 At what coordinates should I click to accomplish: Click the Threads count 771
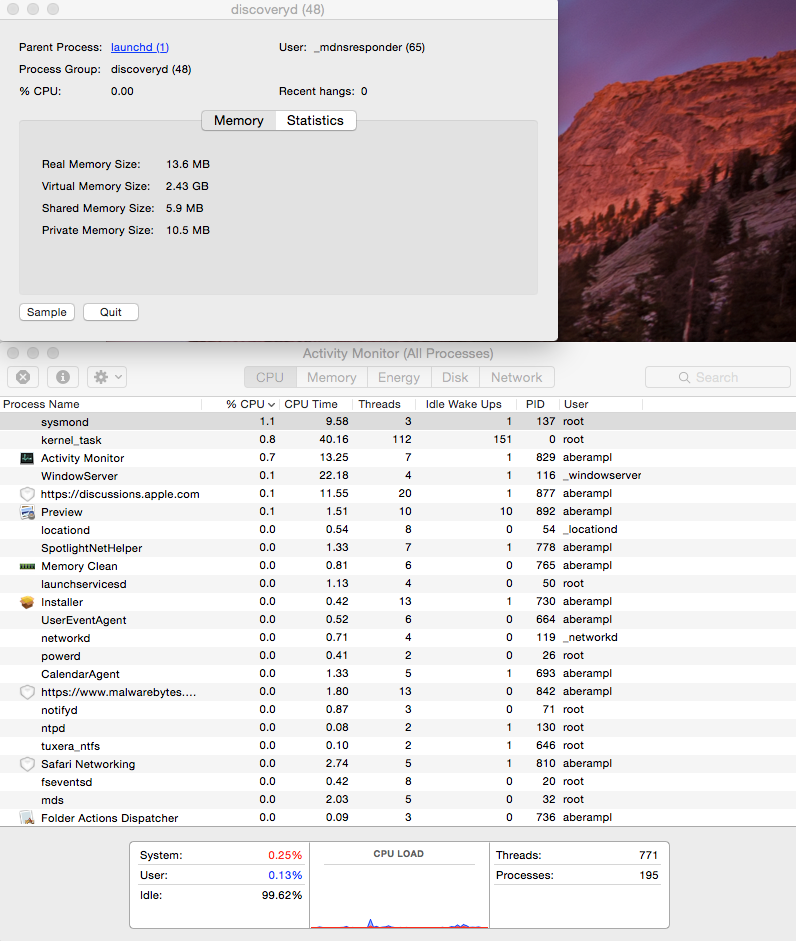click(648, 855)
